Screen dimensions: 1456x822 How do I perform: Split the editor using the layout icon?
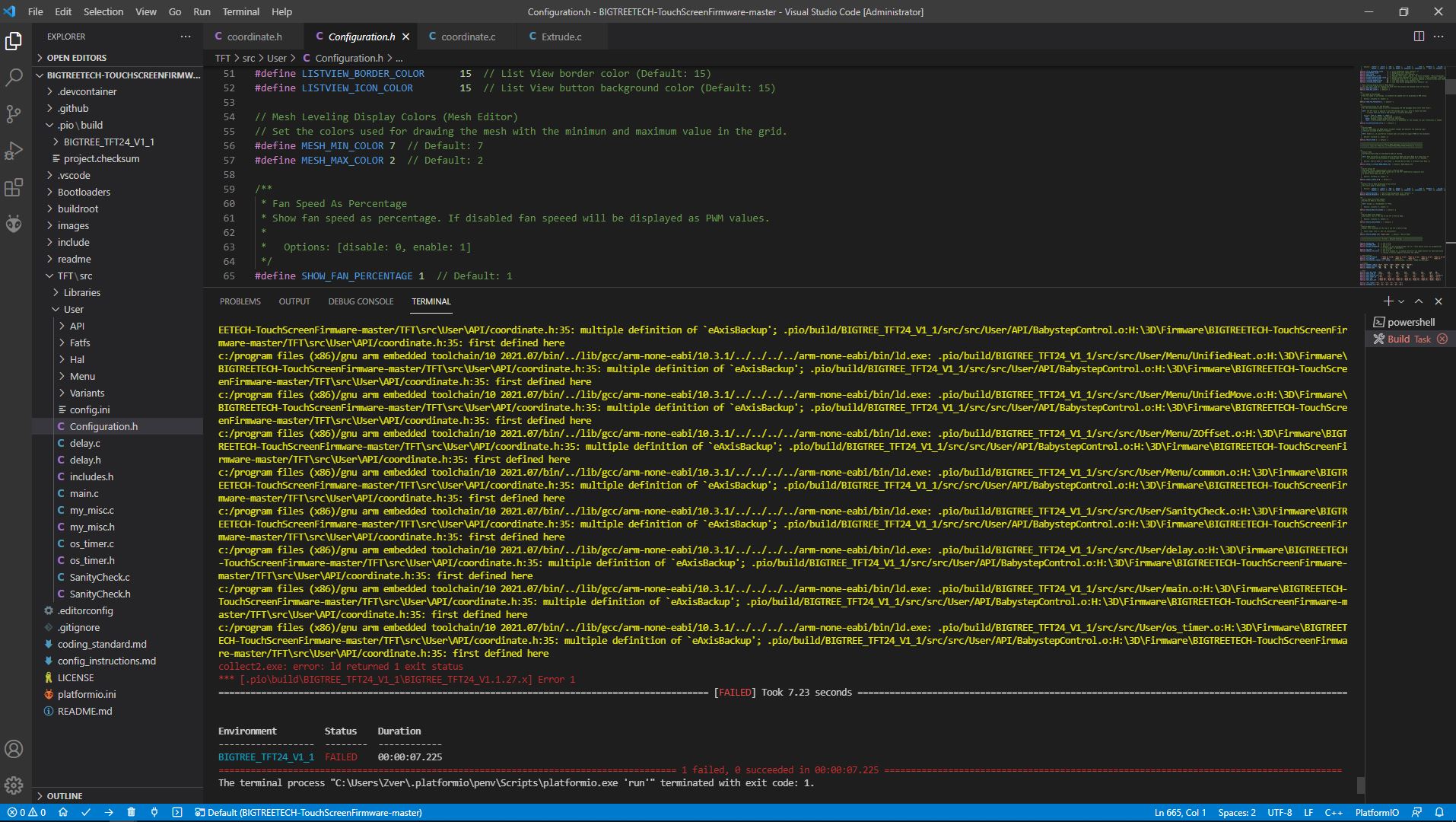[1418, 36]
